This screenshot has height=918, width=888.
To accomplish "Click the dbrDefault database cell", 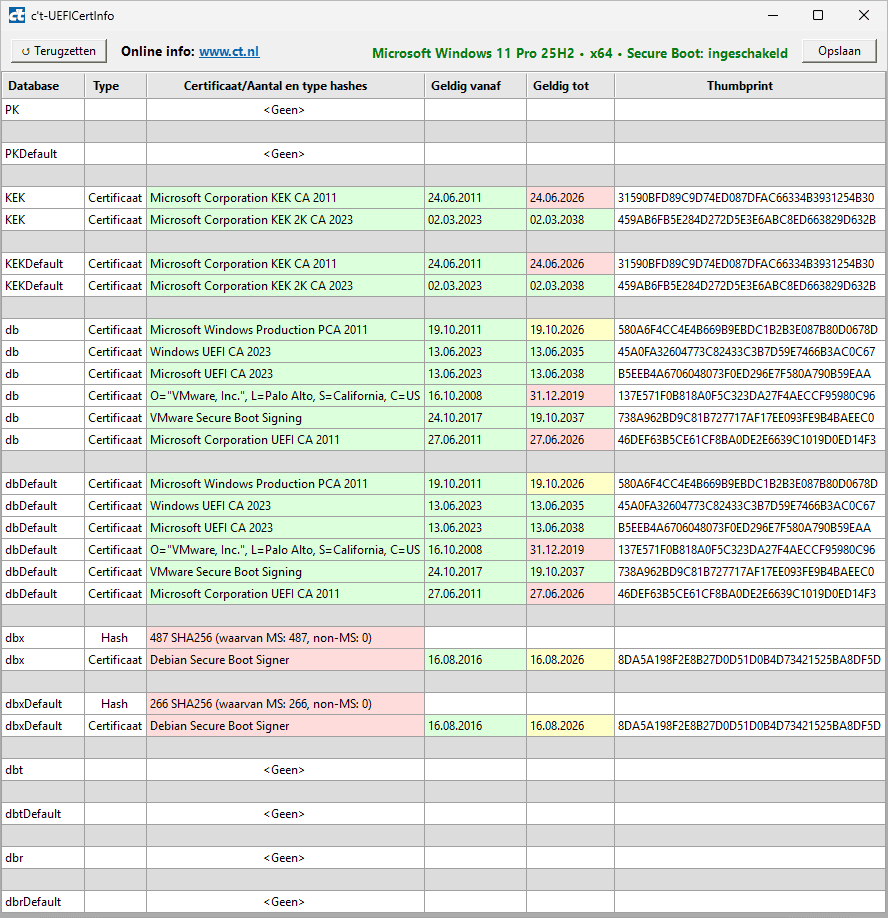I will click(x=43, y=902).
